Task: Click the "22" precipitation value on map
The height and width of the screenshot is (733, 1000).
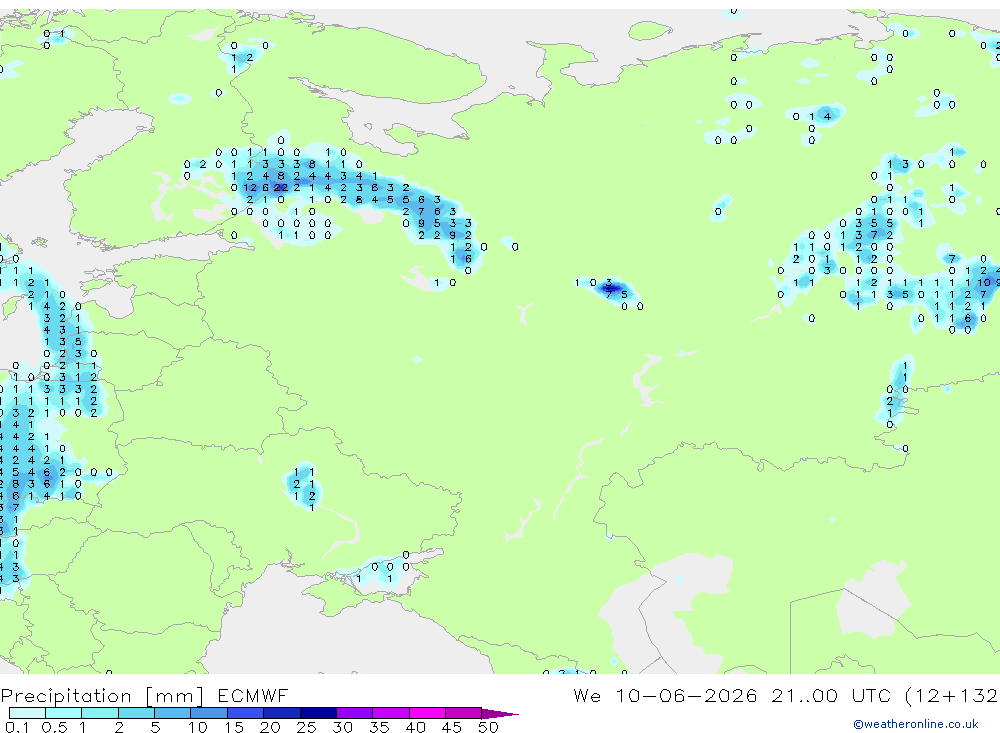Action: (x=281, y=188)
